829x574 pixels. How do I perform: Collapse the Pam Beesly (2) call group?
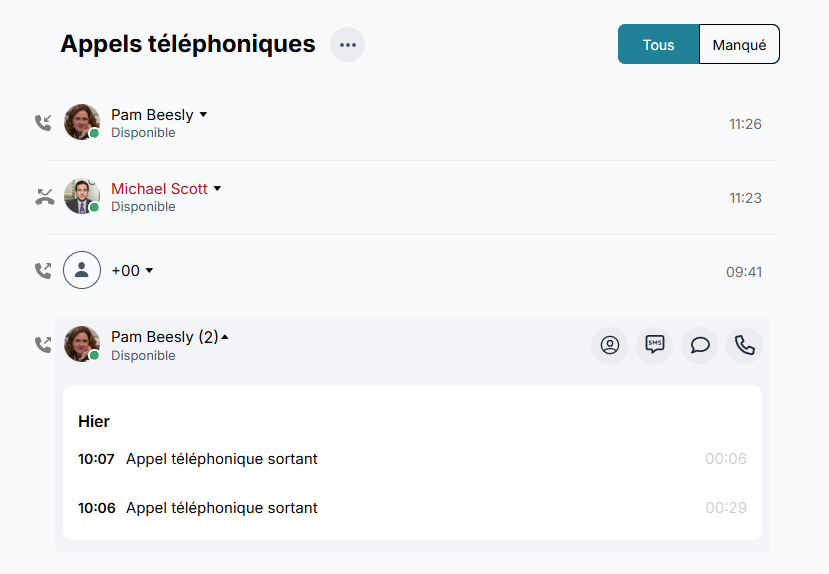click(225, 338)
